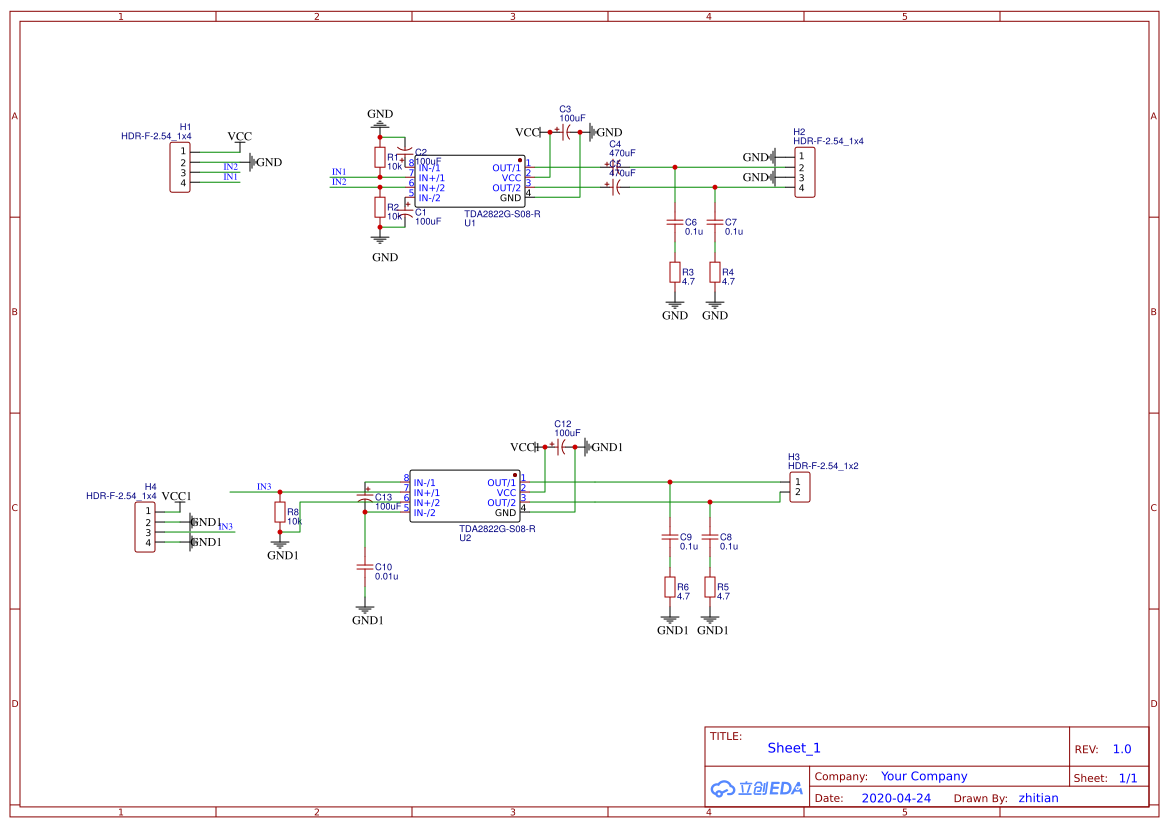This screenshot has height=828, width=1169.
Task: Click the 'HDR-F-2.54_1x2' label of H3
Action: pos(823,466)
